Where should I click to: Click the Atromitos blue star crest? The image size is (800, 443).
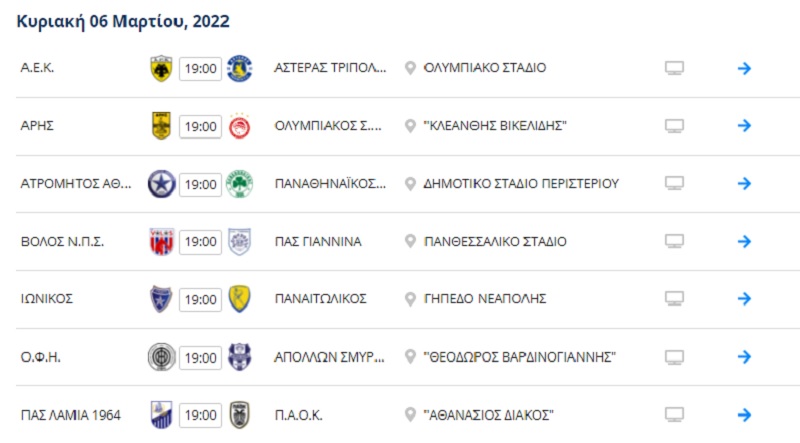click(160, 184)
